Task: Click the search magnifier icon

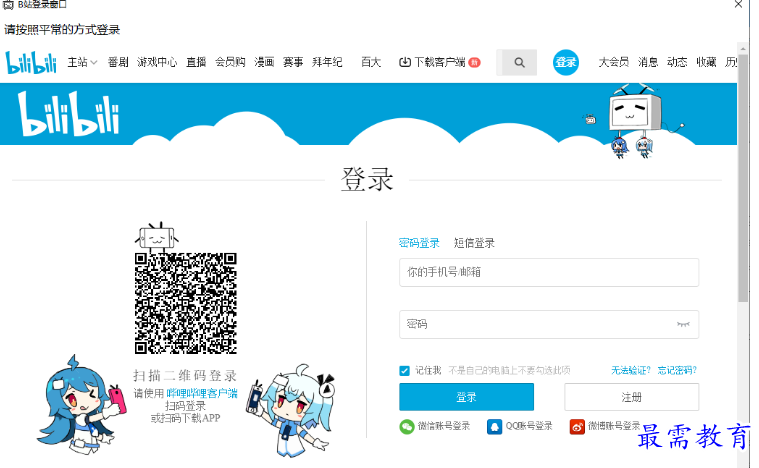Action: pyautogui.click(x=519, y=62)
